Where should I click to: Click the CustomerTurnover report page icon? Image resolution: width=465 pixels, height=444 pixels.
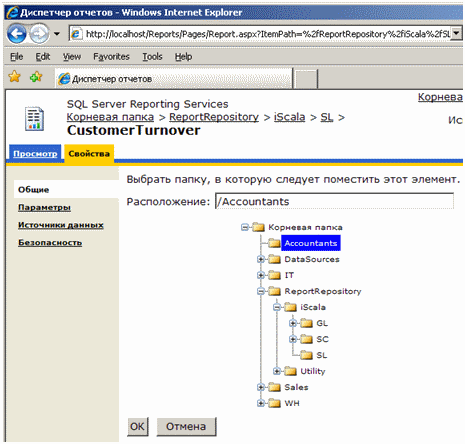(34, 119)
